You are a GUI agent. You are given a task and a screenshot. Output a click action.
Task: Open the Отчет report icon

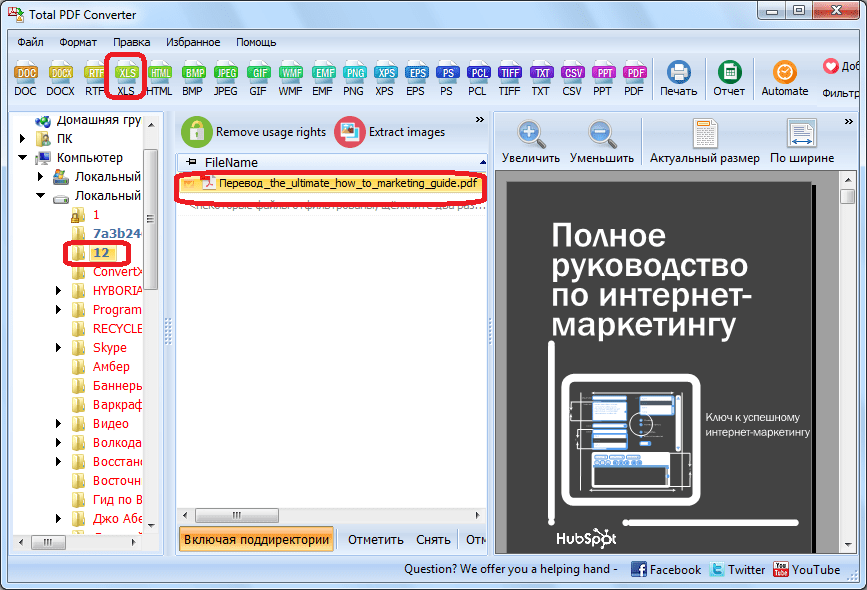[x=729, y=74]
